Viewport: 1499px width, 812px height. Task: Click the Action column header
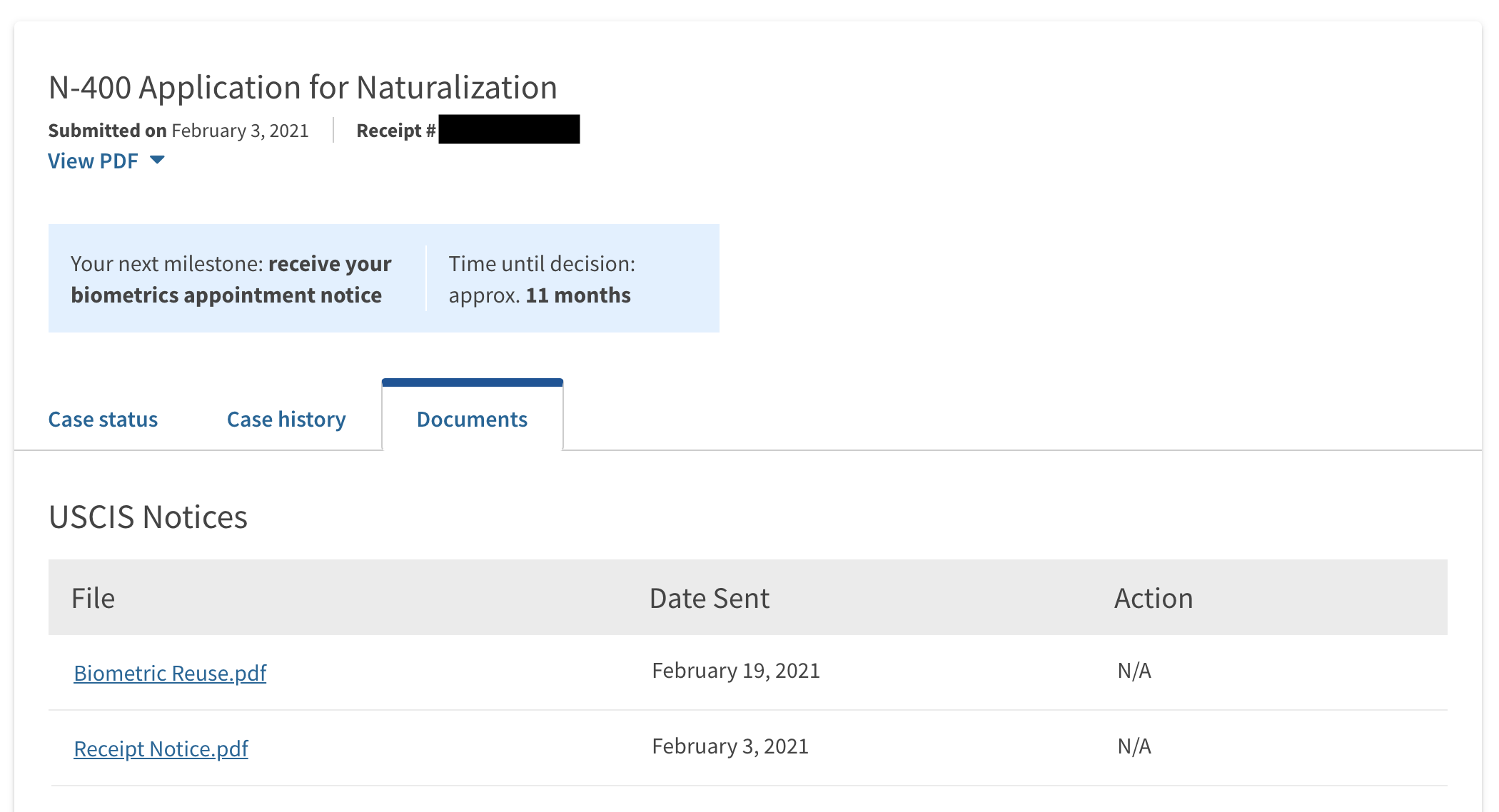(1154, 598)
